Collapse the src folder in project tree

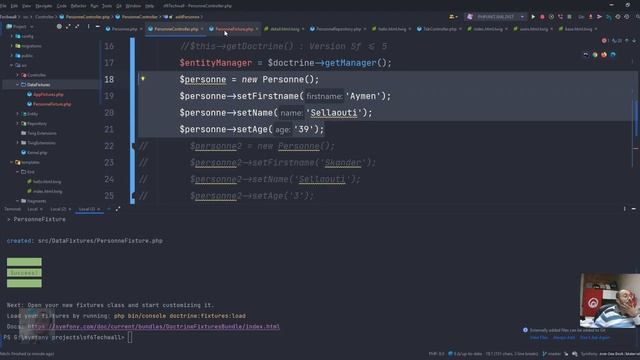point(12,65)
